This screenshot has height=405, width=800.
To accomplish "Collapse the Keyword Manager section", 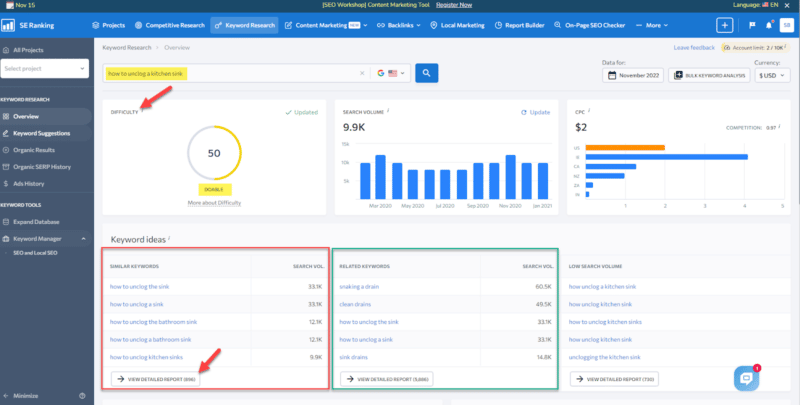I will 84,238.
